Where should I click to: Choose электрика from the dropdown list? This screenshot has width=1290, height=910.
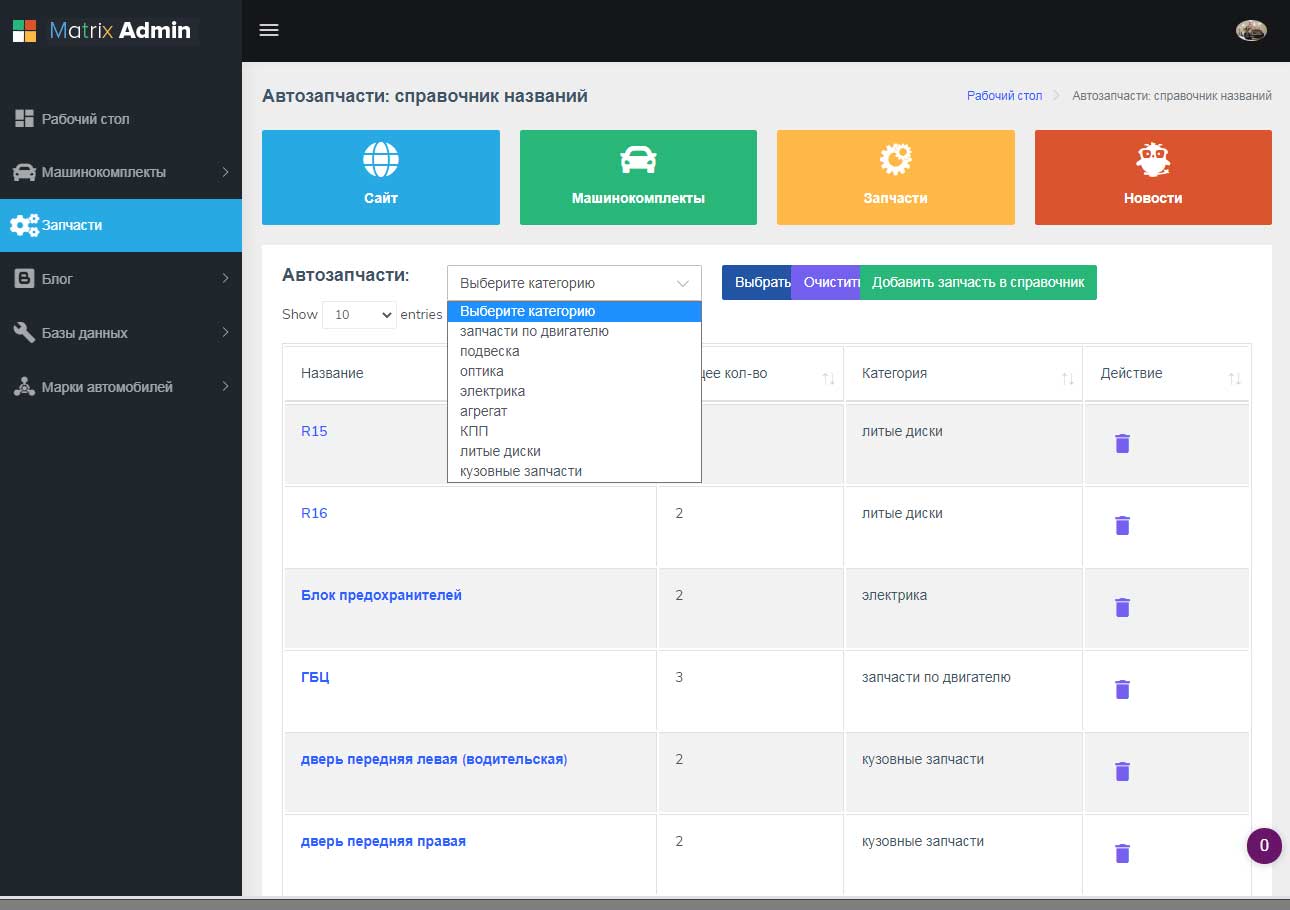point(574,391)
